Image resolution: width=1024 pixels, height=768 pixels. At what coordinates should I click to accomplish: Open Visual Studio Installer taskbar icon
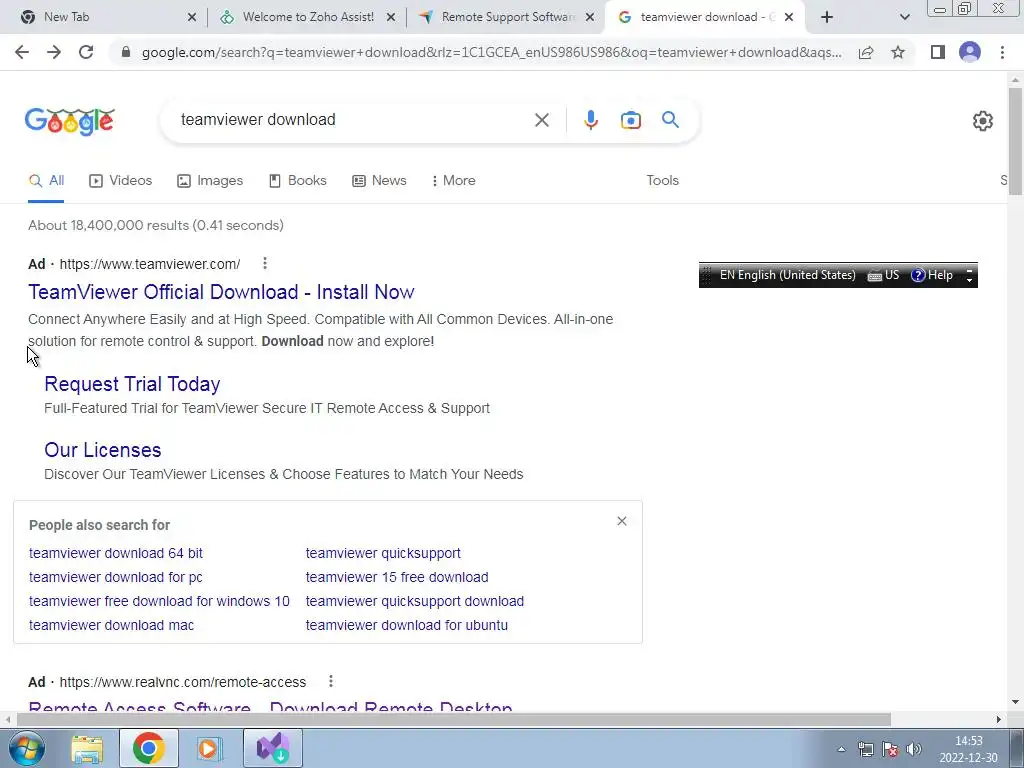coord(272,748)
